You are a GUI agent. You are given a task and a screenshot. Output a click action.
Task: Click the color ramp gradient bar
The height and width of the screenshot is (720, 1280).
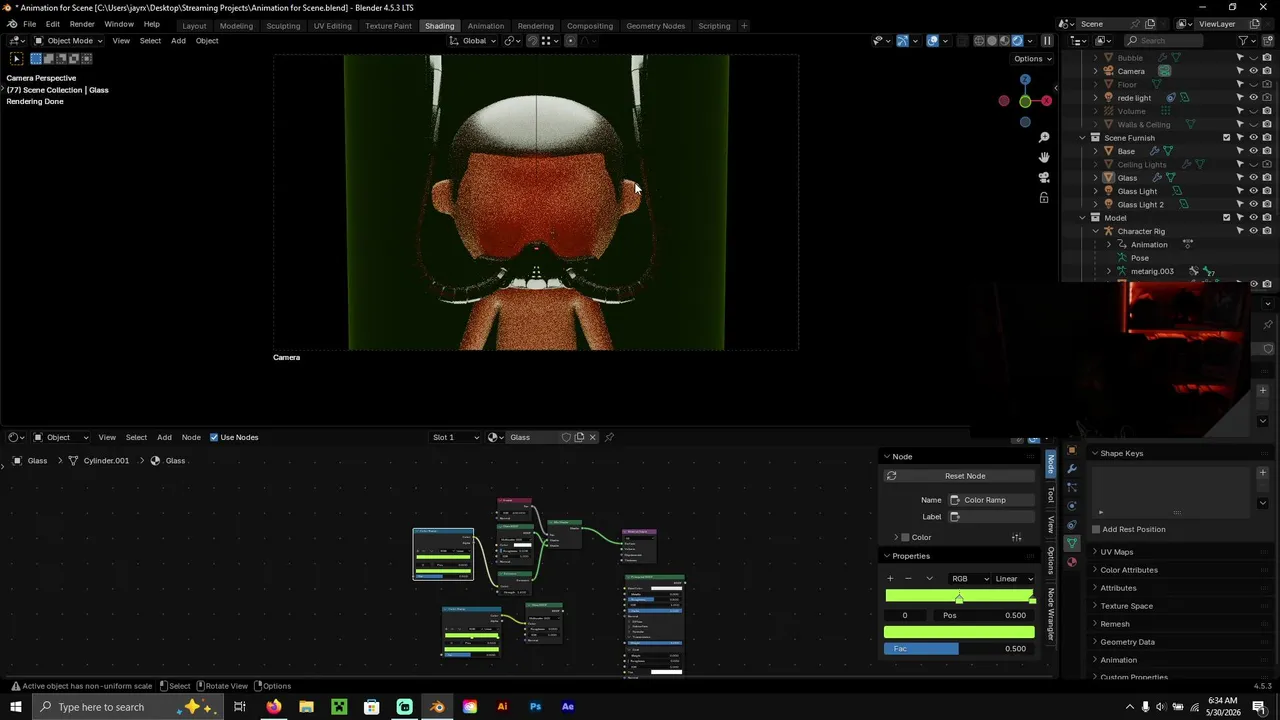(x=960, y=596)
